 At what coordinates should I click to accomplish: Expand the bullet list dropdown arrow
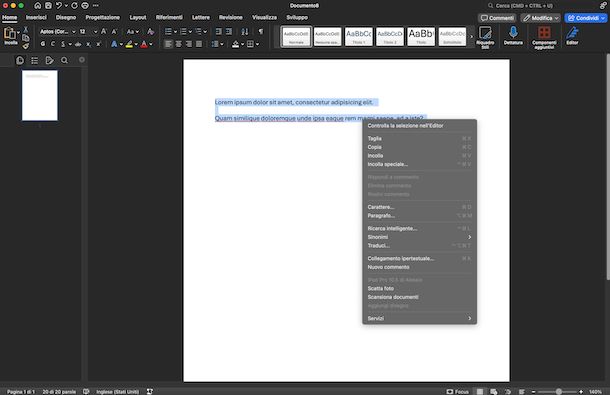[175, 32]
